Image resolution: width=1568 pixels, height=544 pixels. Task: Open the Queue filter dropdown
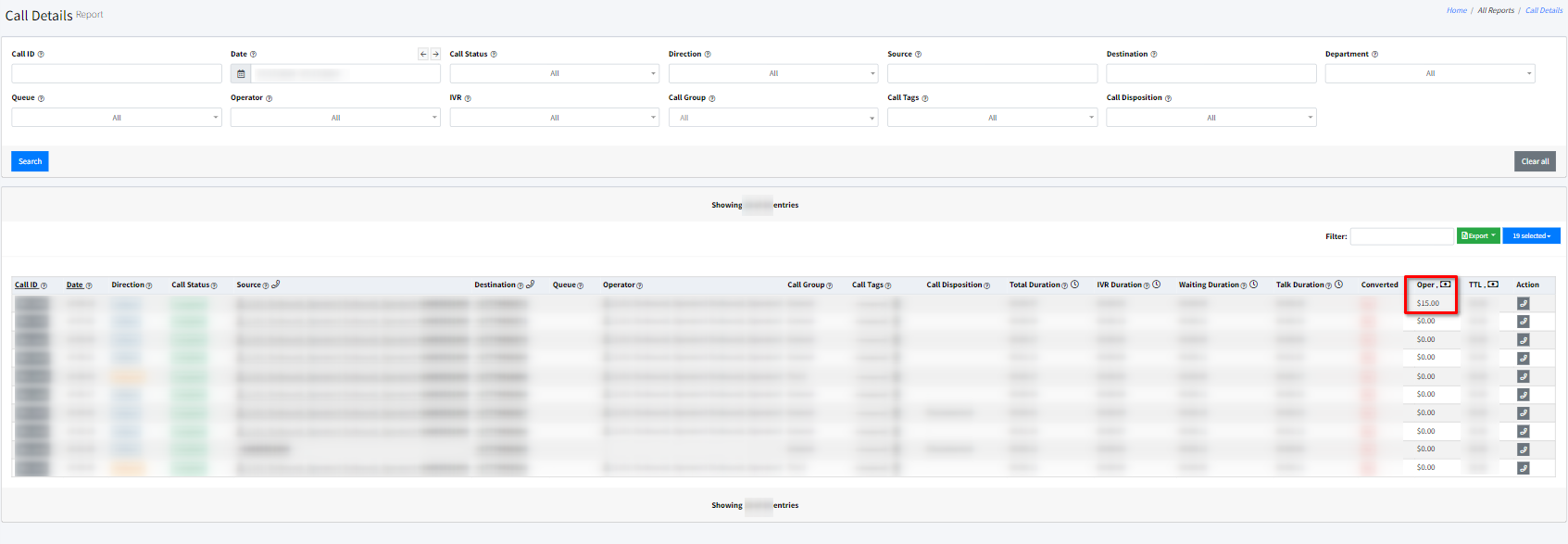pyautogui.click(x=116, y=118)
